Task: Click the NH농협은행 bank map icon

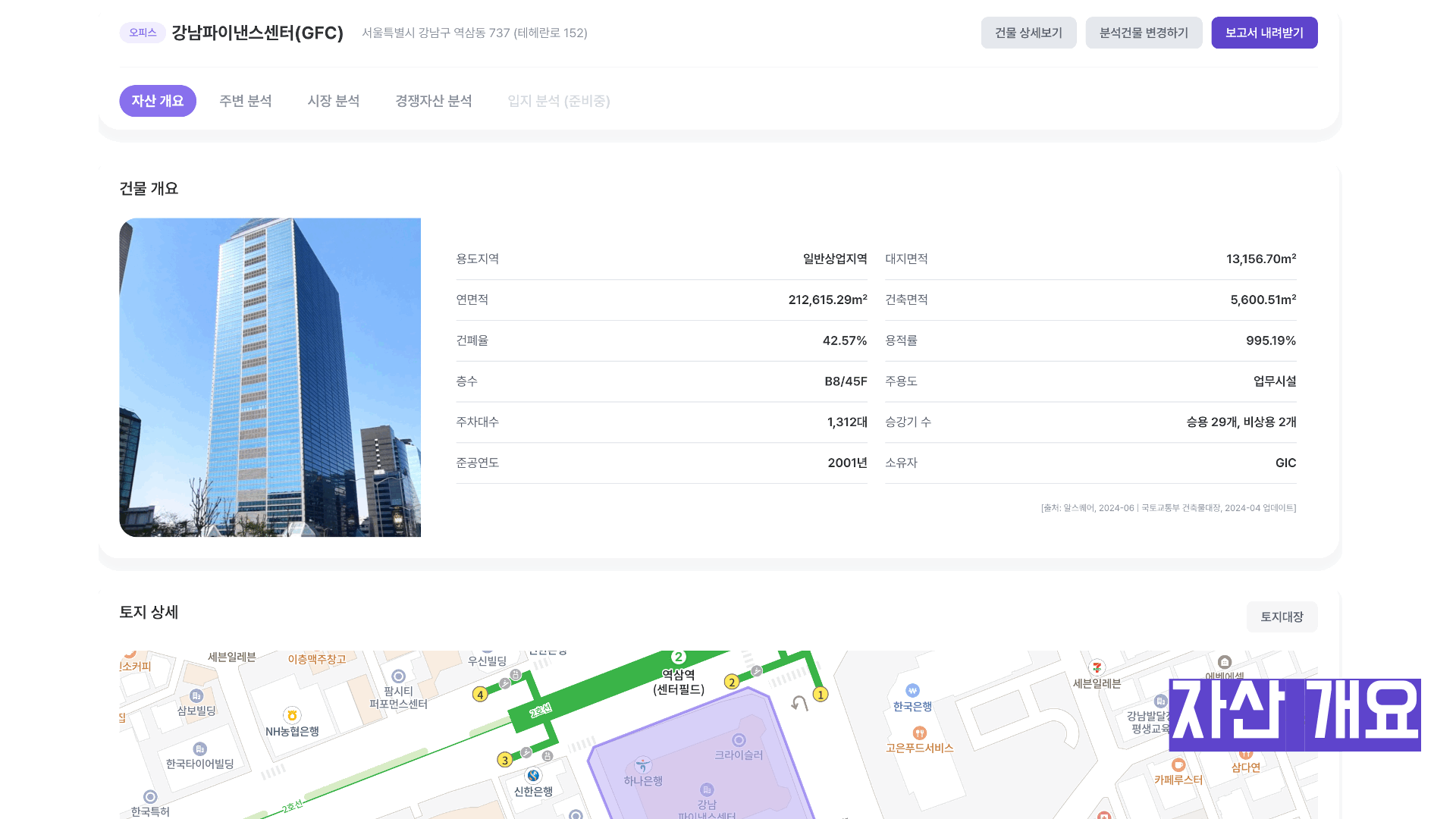Action: coord(292,715)
